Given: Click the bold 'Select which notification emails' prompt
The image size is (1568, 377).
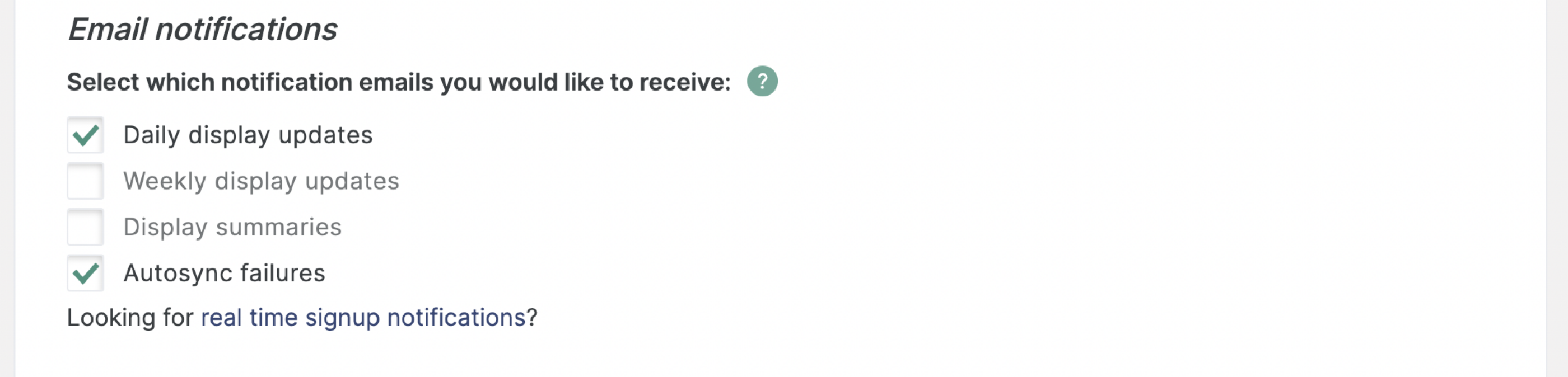Looking at the screenshot, I should pyautogui.click(x=399, y=82).
